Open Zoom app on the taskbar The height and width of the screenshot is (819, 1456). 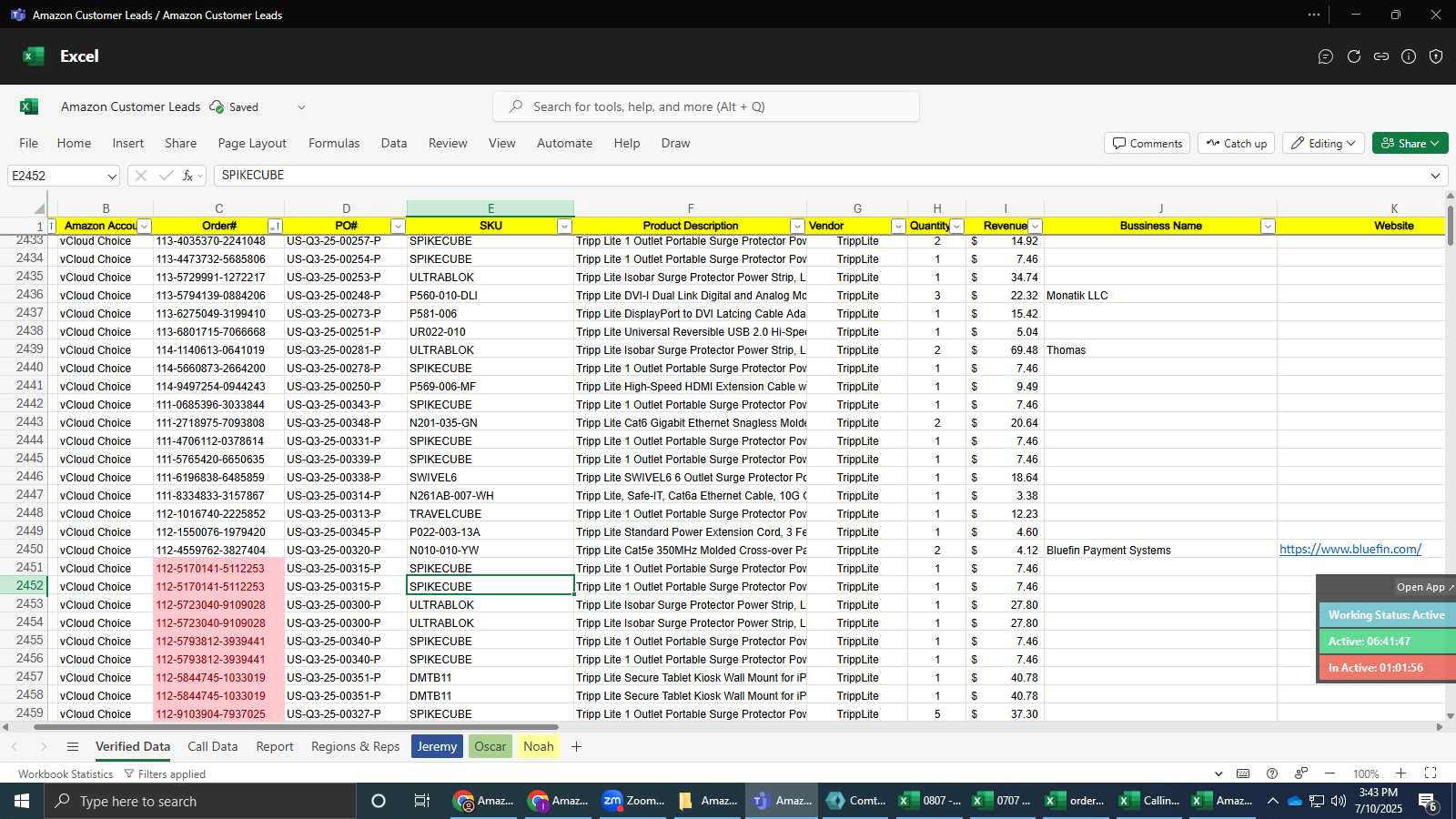tap(633, 801)
